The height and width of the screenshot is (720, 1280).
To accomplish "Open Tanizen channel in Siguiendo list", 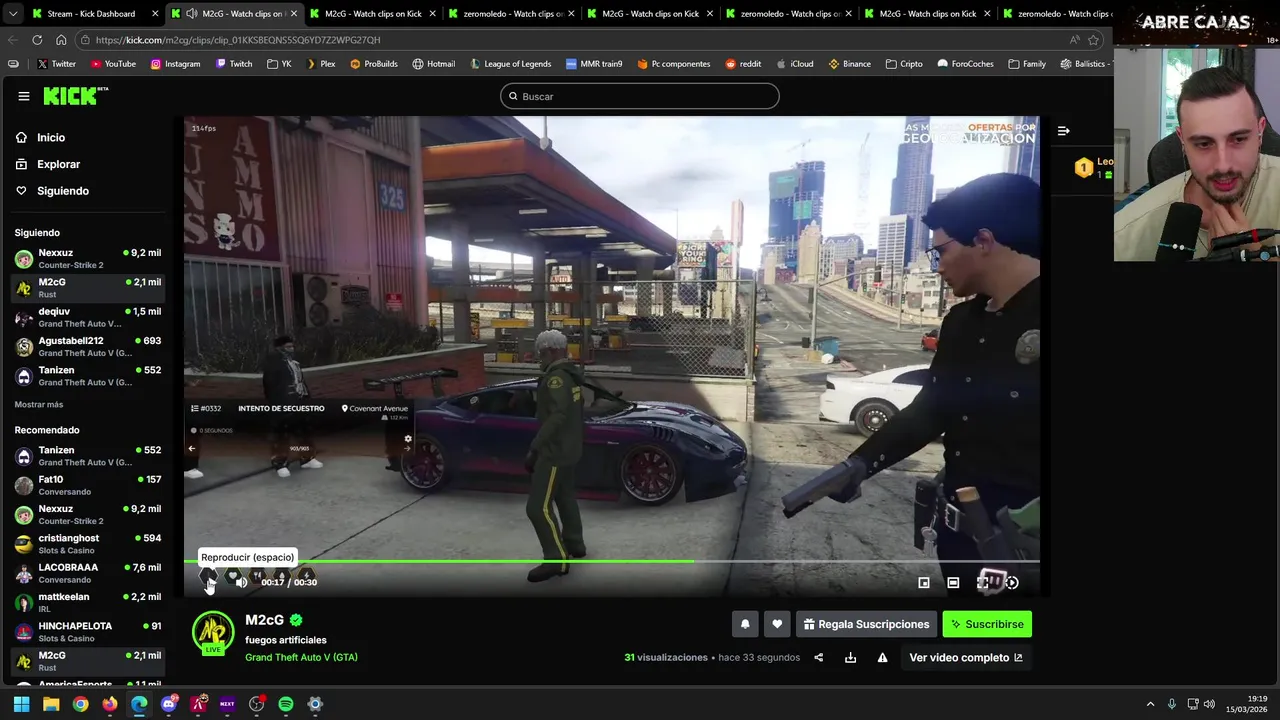I will [x=88, y=376].
